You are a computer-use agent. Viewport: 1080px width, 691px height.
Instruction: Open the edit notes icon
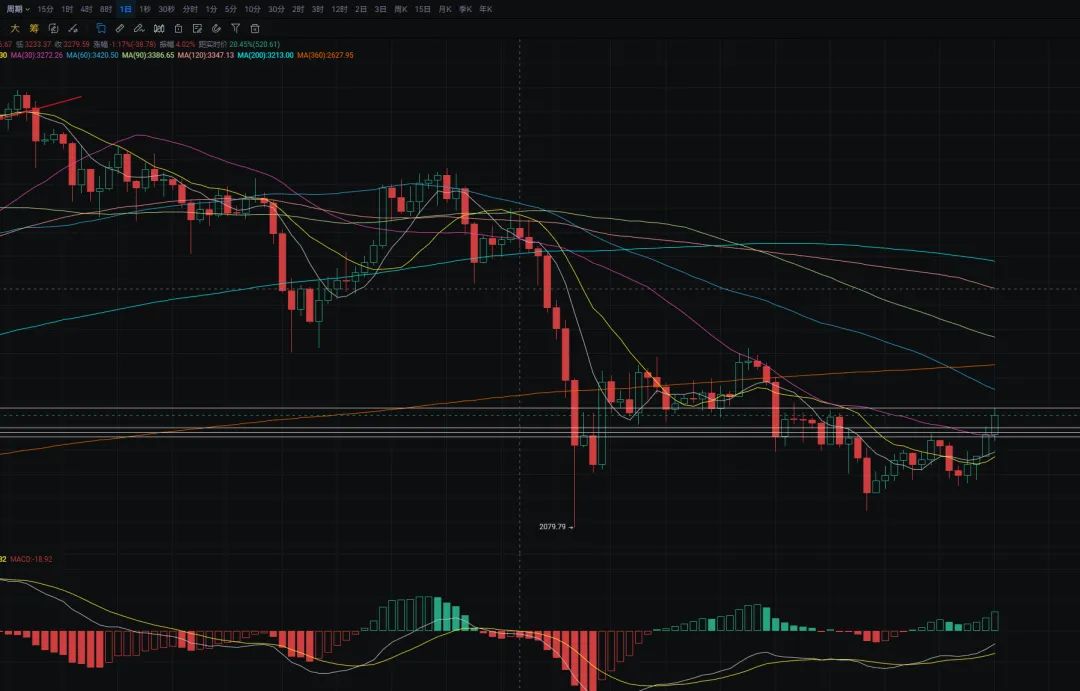point(197,28)
